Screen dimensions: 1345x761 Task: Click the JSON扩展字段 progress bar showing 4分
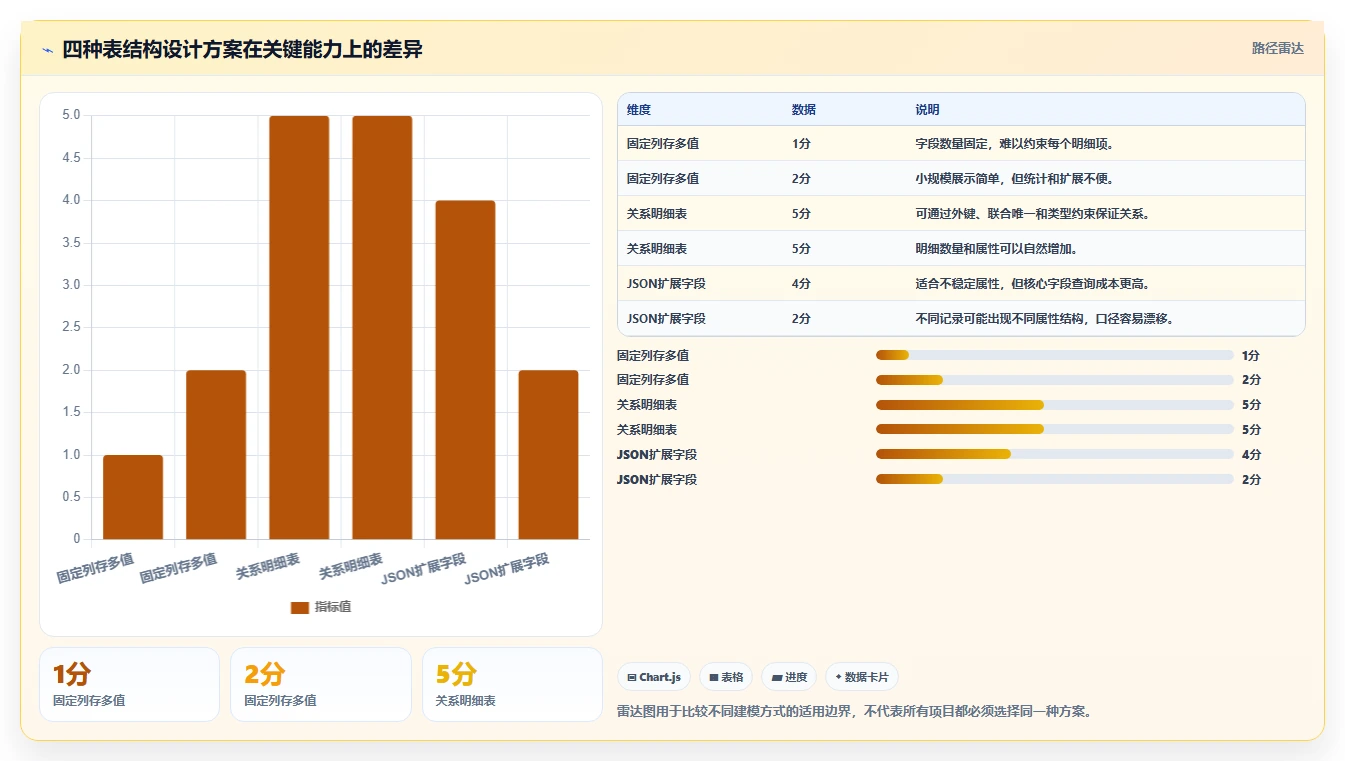[1054, 454]
